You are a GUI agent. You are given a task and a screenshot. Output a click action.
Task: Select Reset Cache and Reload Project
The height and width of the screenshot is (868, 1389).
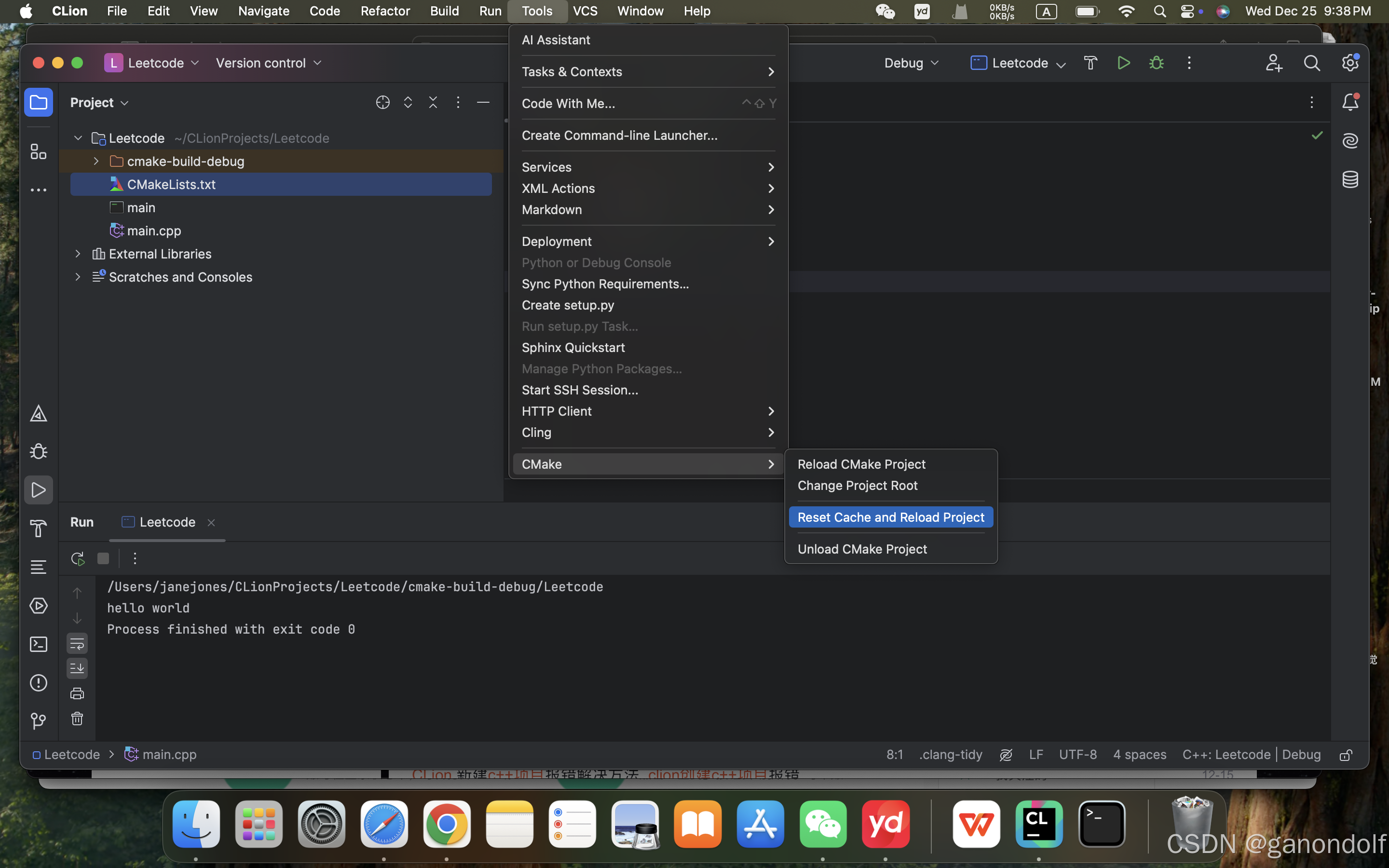890,517
